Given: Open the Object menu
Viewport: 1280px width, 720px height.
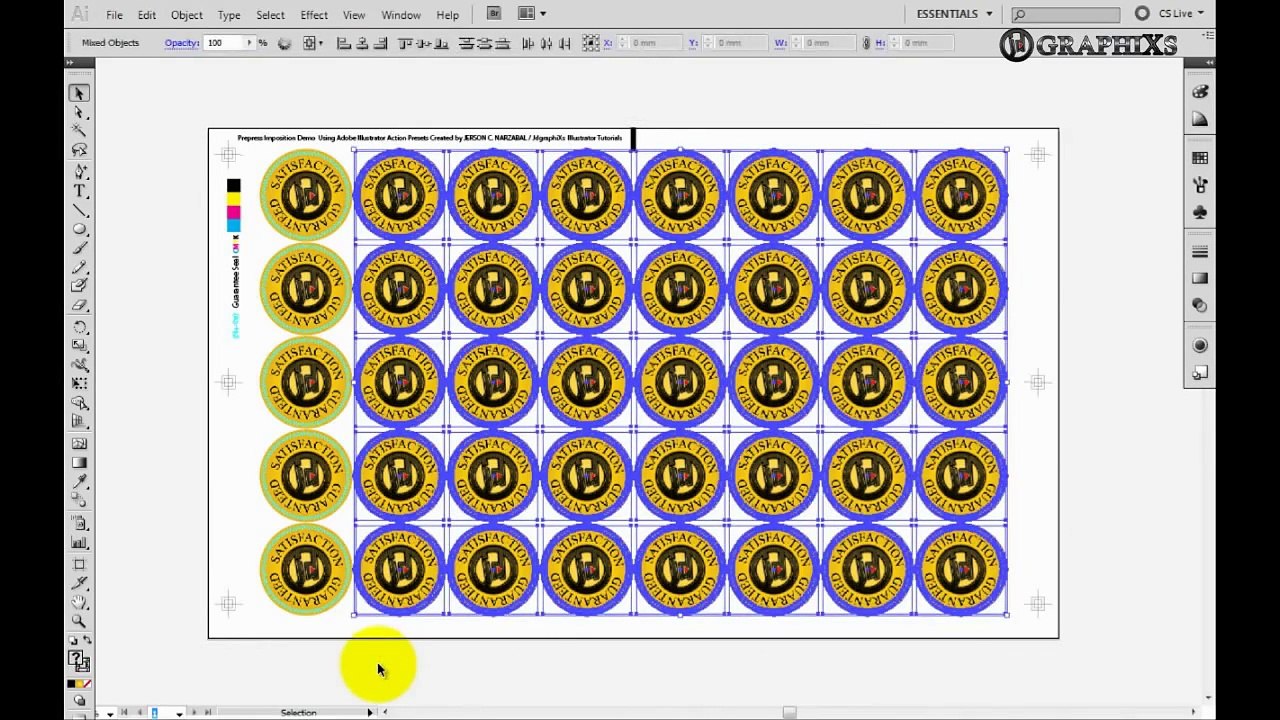Looking at the screenshot, I should [186, 15].
